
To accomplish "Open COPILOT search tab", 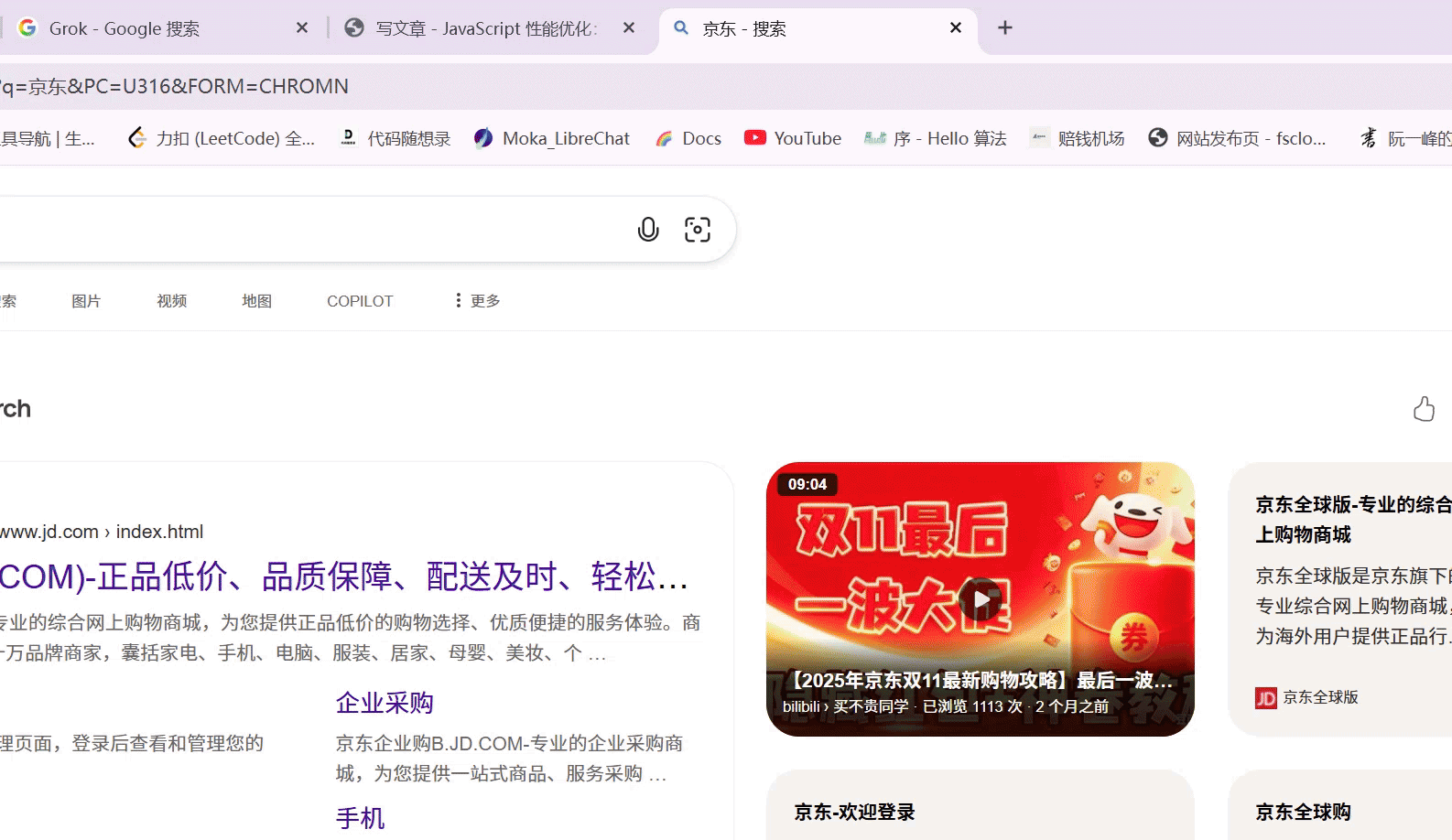I will 360,301.
